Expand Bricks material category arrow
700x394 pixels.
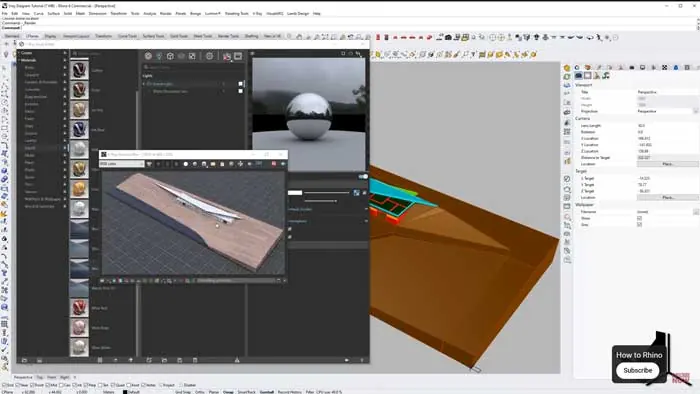pos(65,67)
